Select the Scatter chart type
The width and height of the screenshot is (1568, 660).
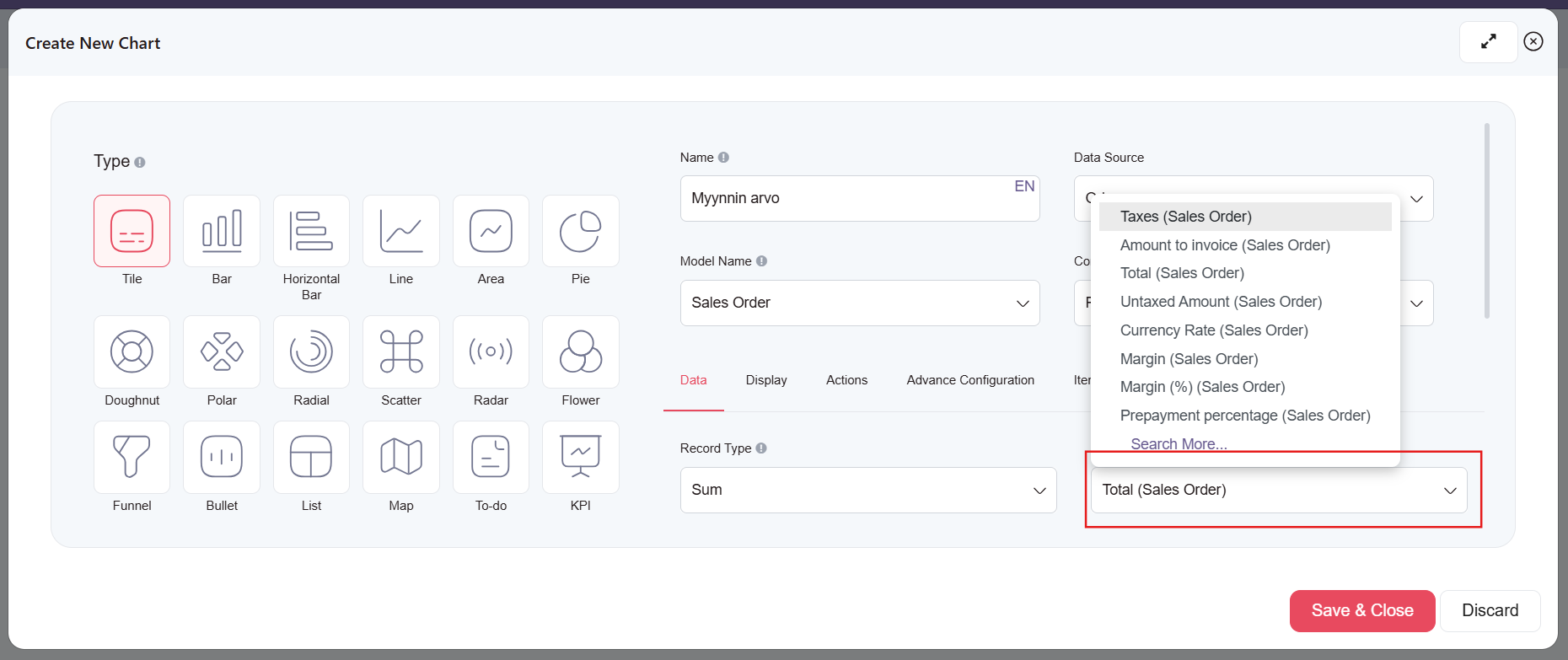tap(400, 351)
